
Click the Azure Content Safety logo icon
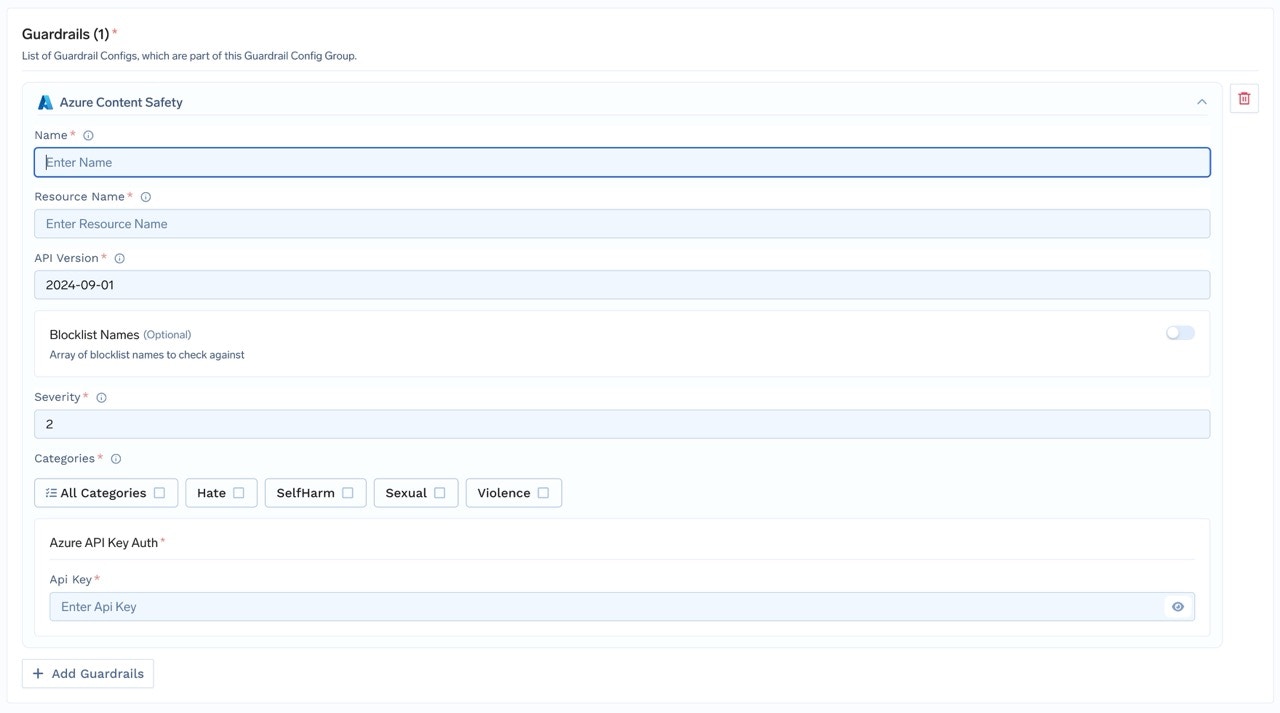pyautogui.click(x=45, y=102)
